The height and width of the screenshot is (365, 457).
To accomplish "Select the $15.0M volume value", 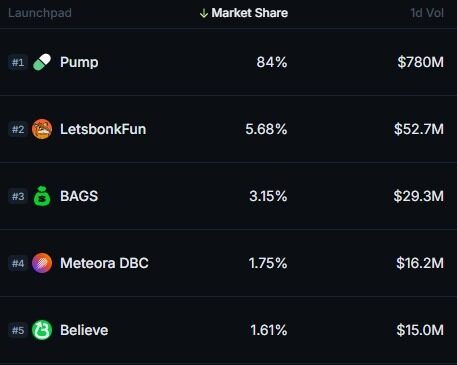I will coord(420,330).
